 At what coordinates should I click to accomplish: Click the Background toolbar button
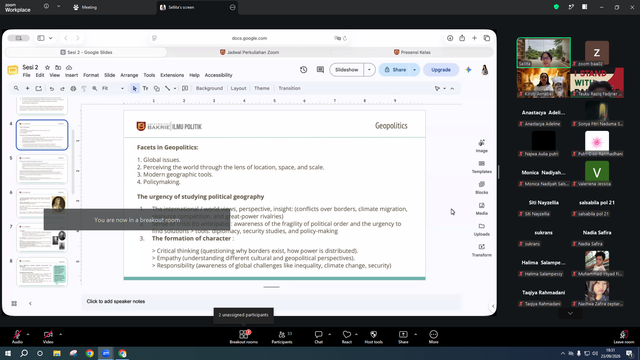(x=209, y=88)
